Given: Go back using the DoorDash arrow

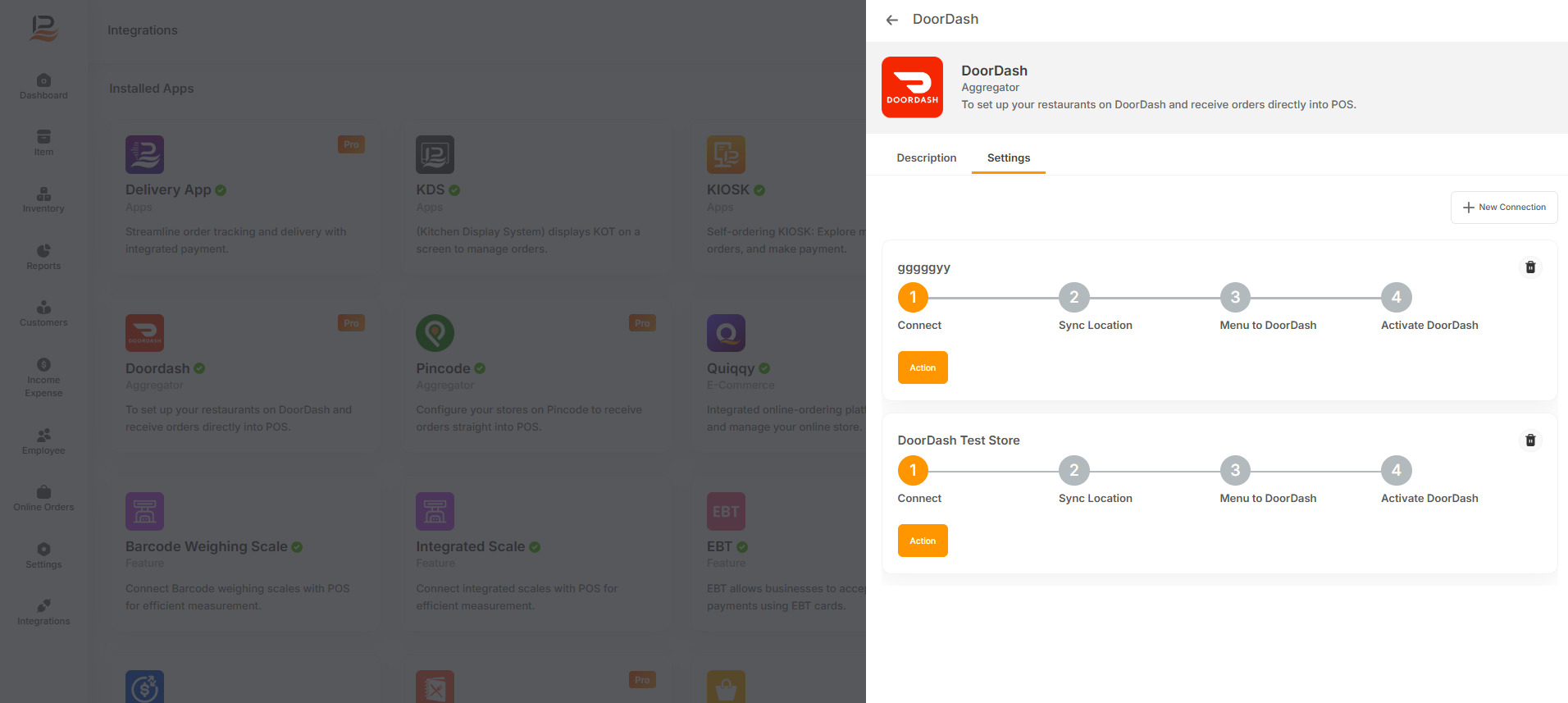Looking at the screenshot, I should (891, 20).
